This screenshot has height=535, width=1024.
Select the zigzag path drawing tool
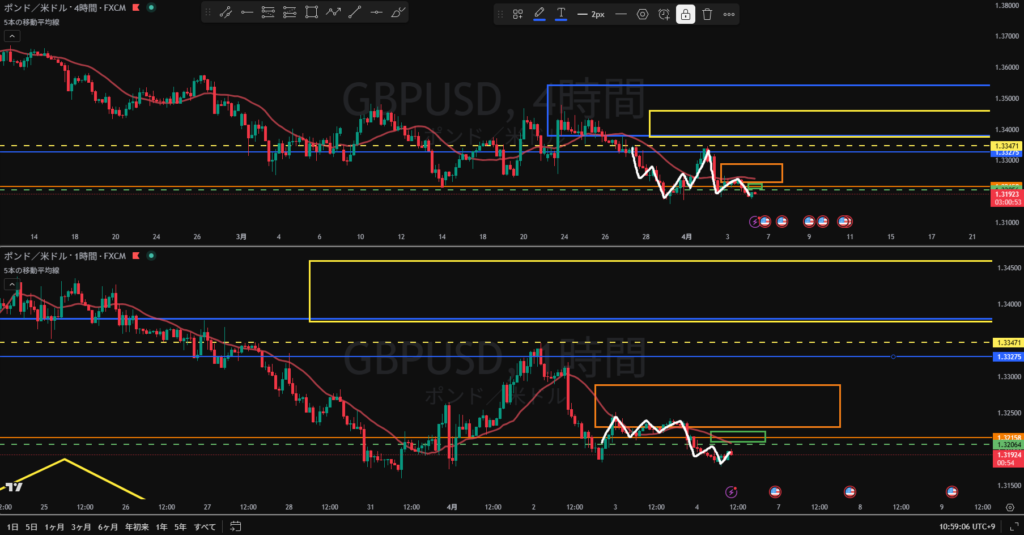pyautogui.click(x=333, y=14)
